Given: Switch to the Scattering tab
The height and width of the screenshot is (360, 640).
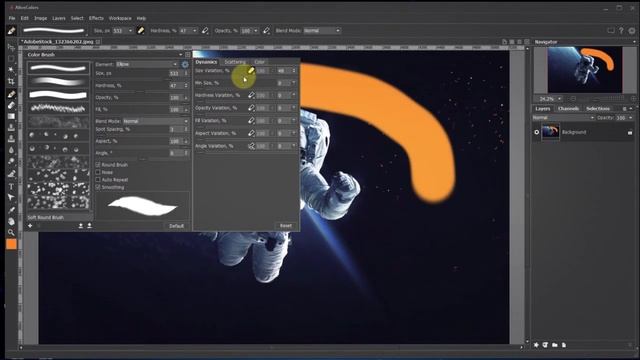Looking at the screenshot, I should coord(235,62).
